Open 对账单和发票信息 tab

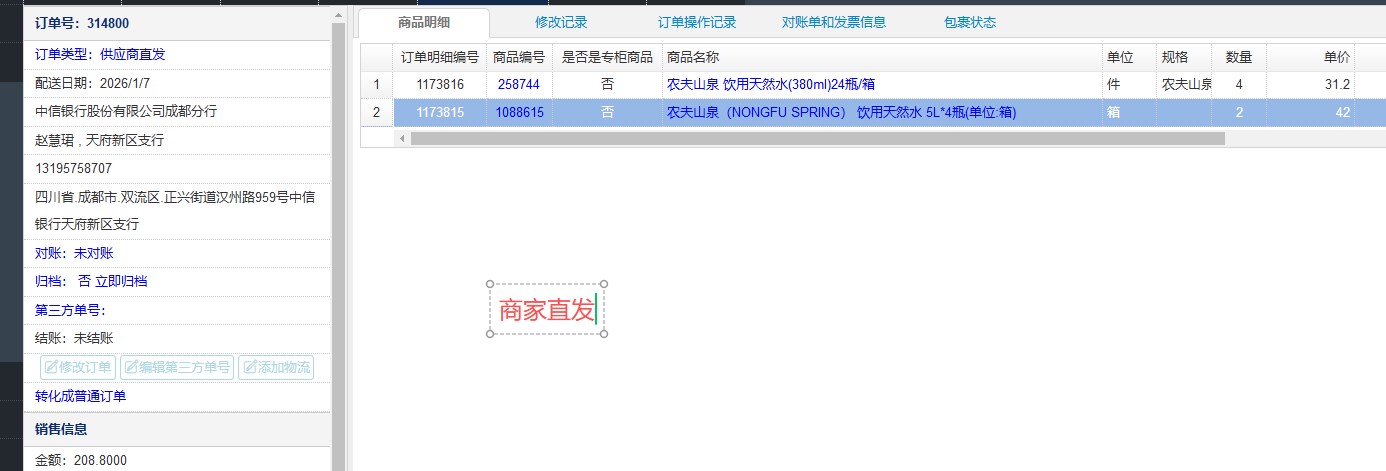[833, 22]
